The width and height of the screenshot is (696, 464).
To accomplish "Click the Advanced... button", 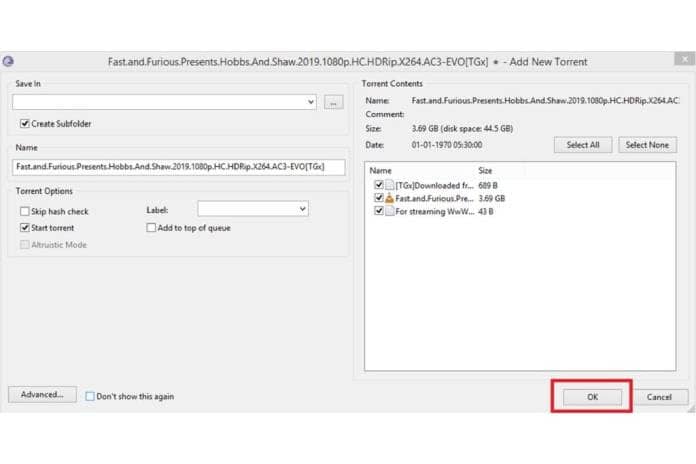I will (x=42, y=395).
